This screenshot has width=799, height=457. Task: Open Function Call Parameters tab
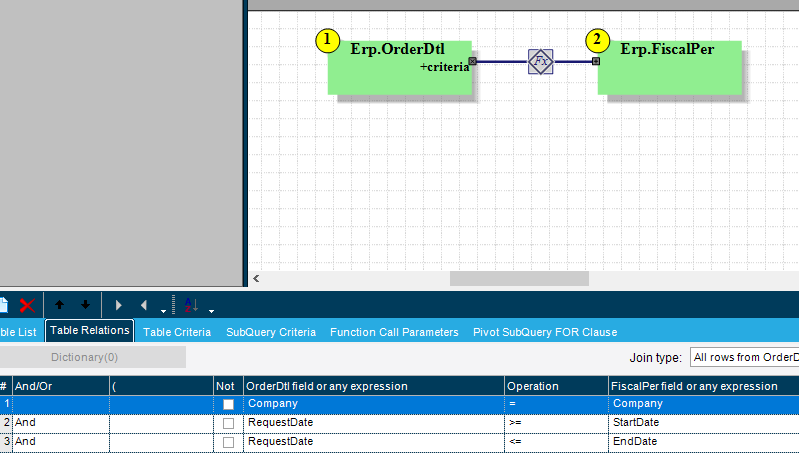(394, 332)
